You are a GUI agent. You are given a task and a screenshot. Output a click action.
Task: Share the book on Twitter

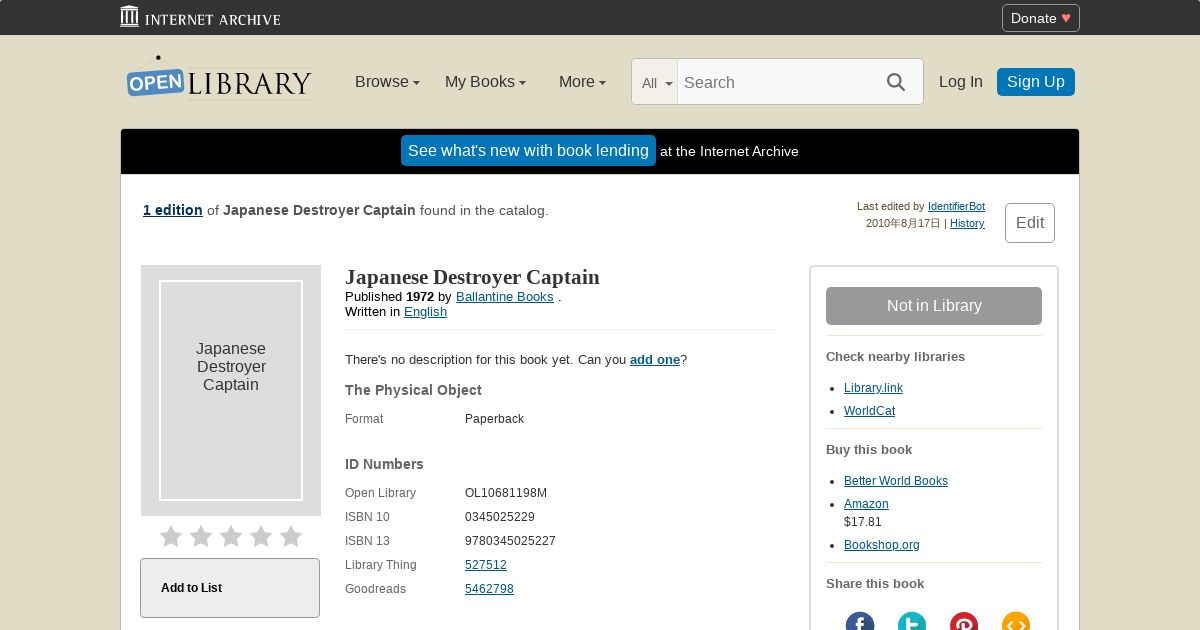click(912, 621)
